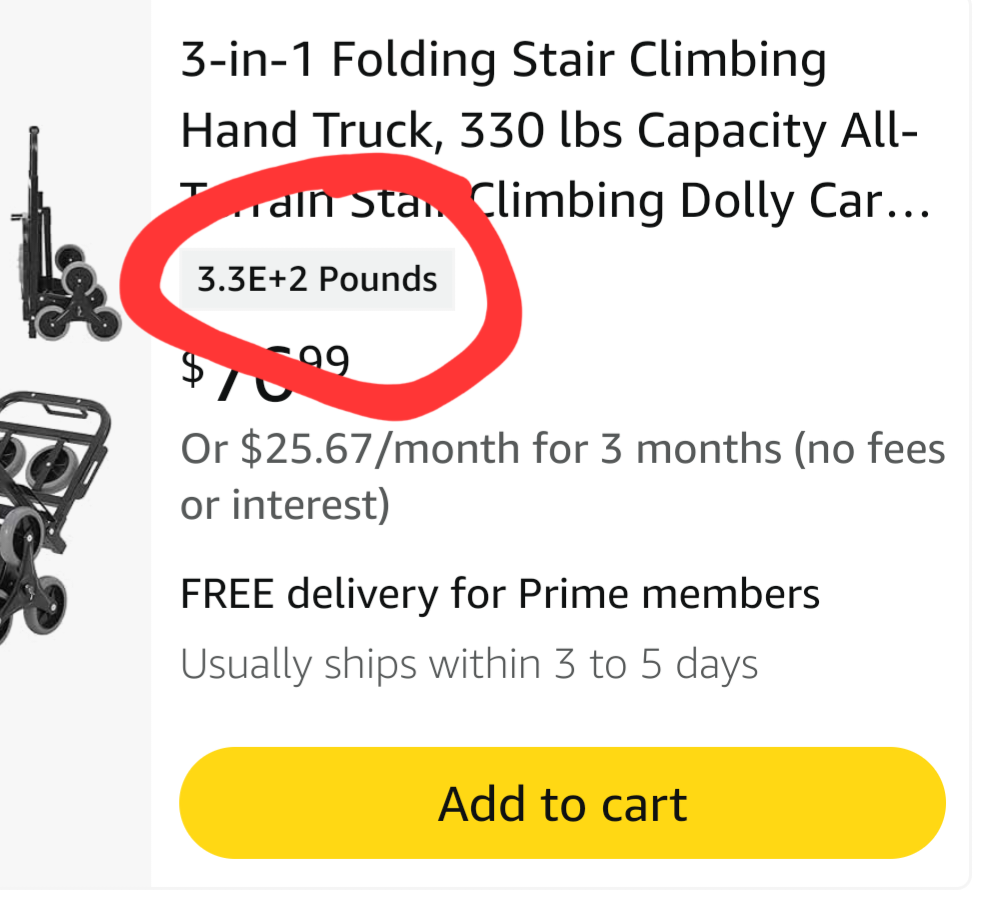
Task: Click "Usually ships within 3 to 5 days"
Action: coord(468,663)
